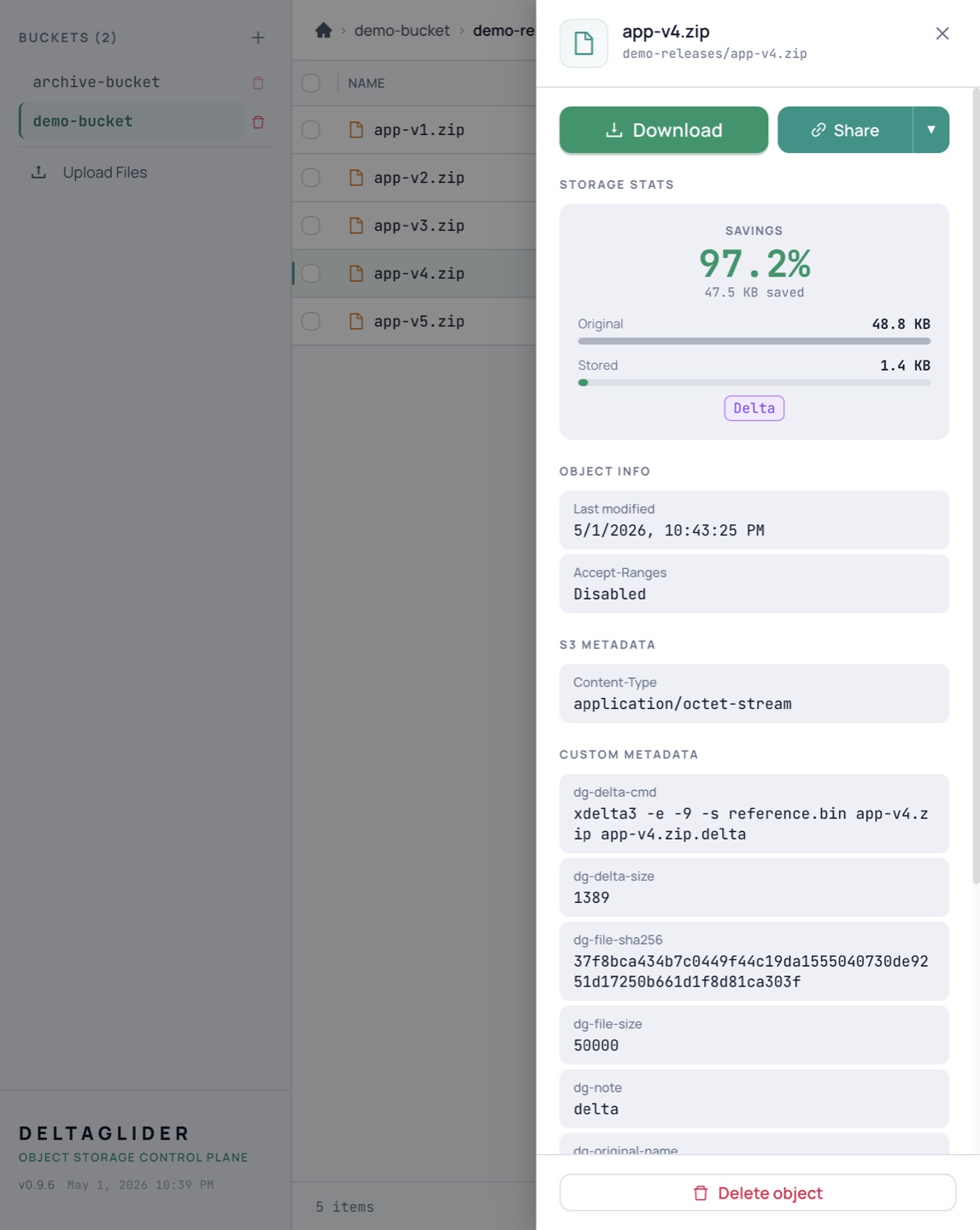Select demo-bucket in the sidebar
Image resolution: width=980 pixels, height=1230 pixels.
click(x=131, y=121)
